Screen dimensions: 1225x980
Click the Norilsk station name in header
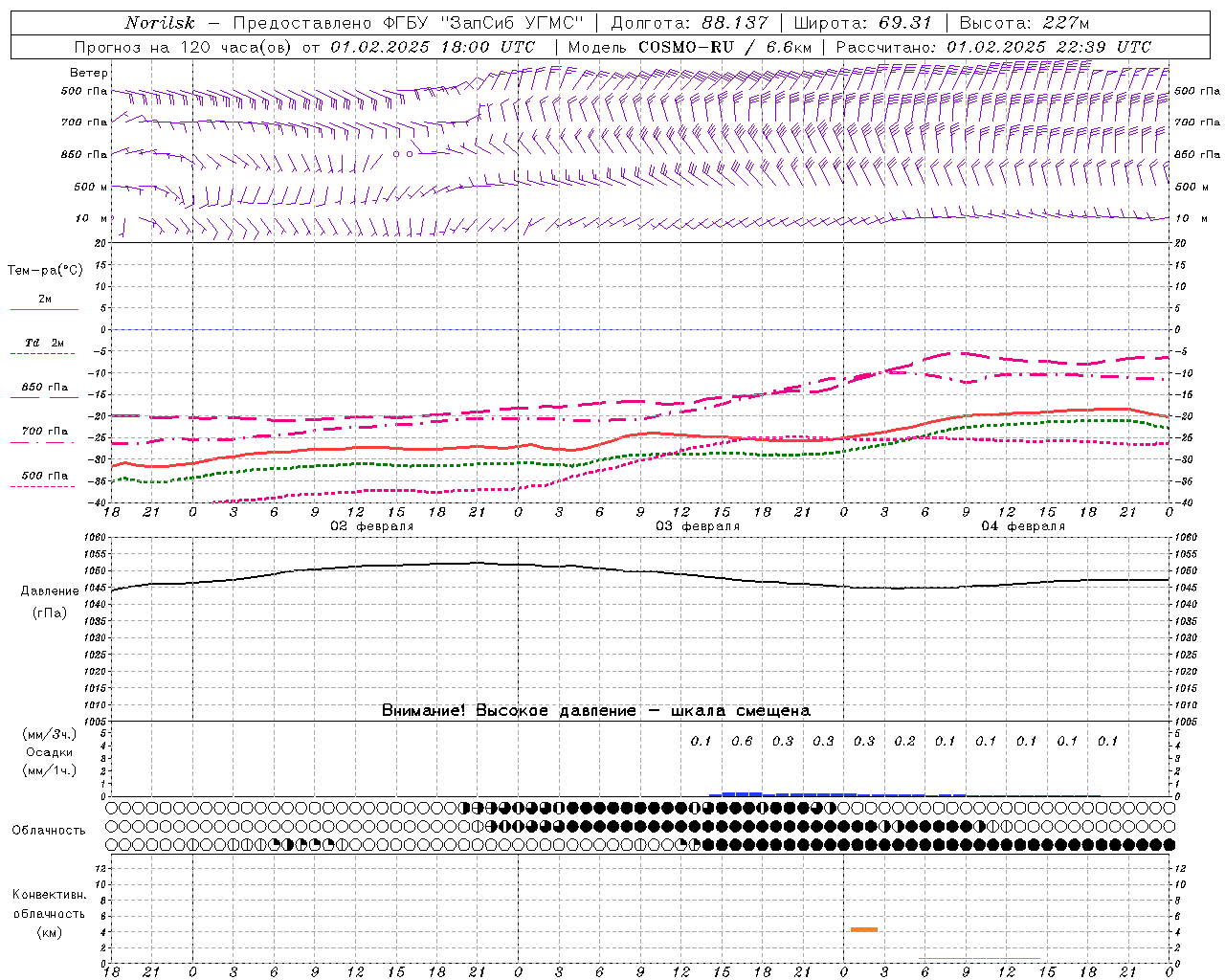coord(160,23)
